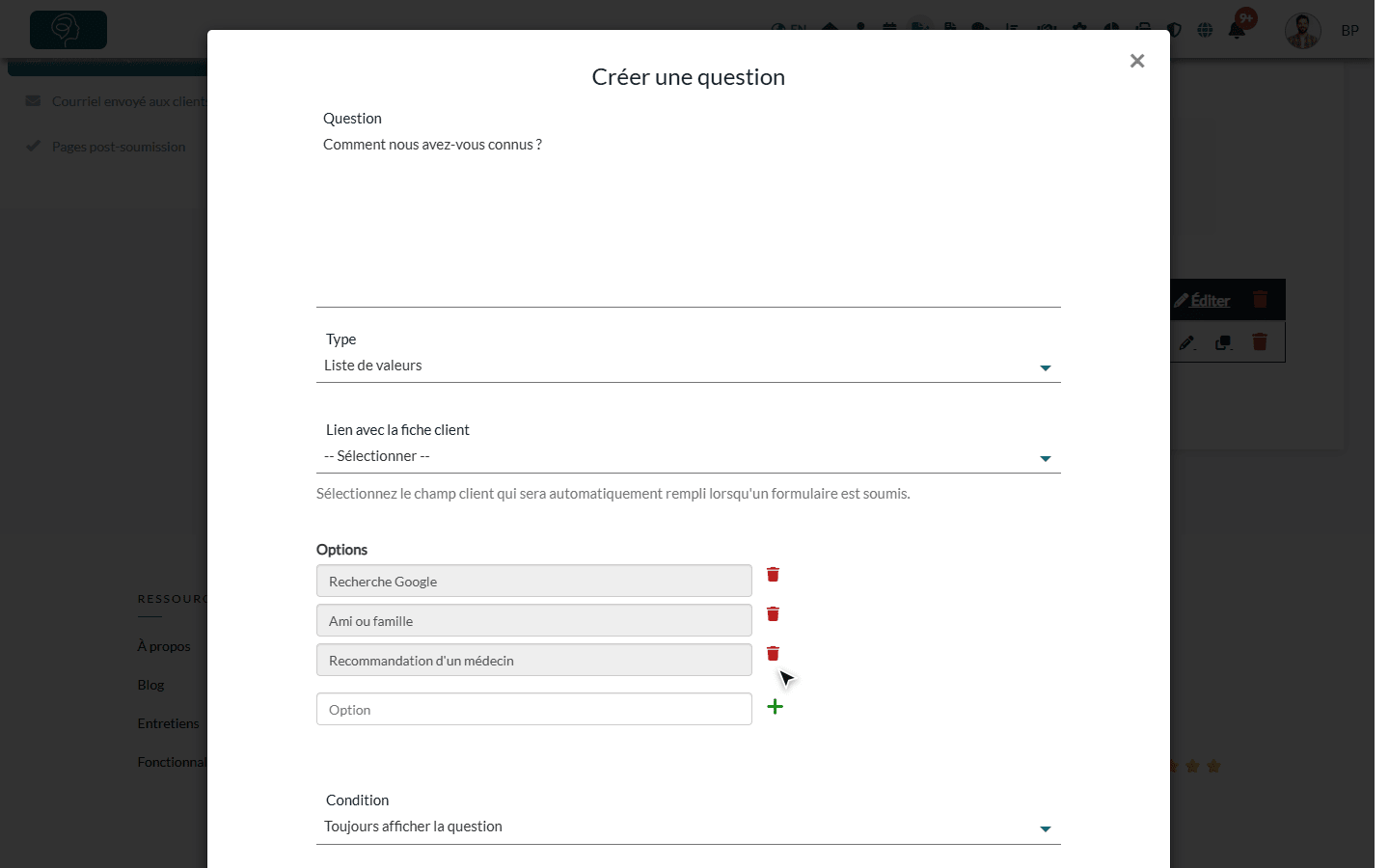Click the BP user initials in the header
The image size is (1389, 868).
(1350, 31)
